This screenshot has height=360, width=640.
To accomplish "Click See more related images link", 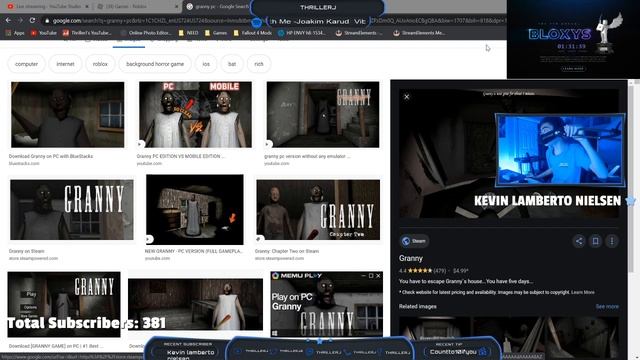I will tap(607, 307).
